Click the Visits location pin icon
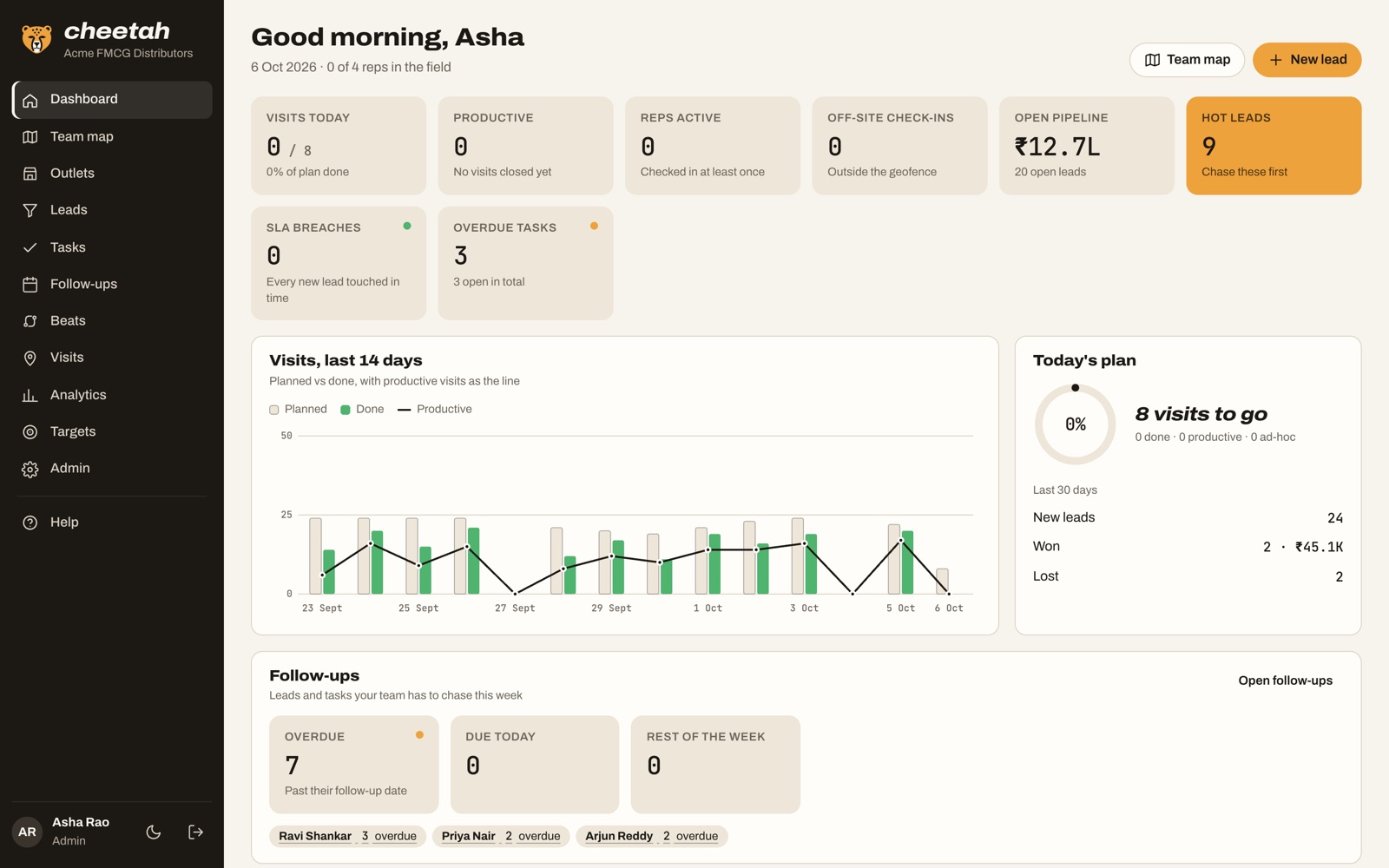 coord(30,358)
